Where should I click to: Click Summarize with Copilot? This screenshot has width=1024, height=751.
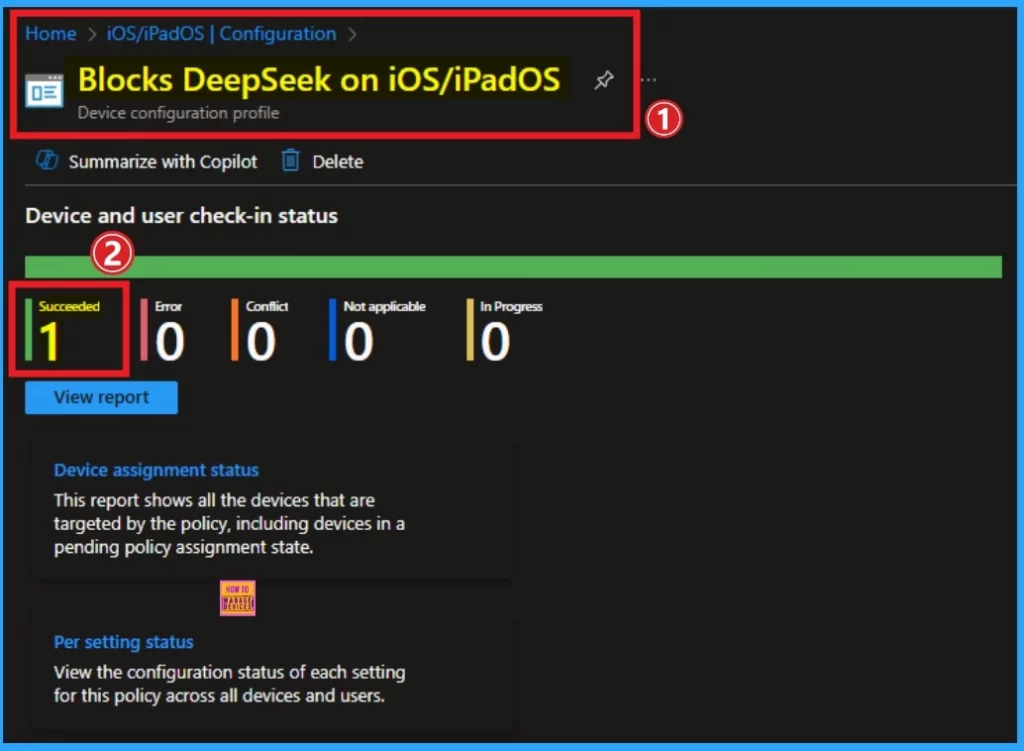(163, 161)
